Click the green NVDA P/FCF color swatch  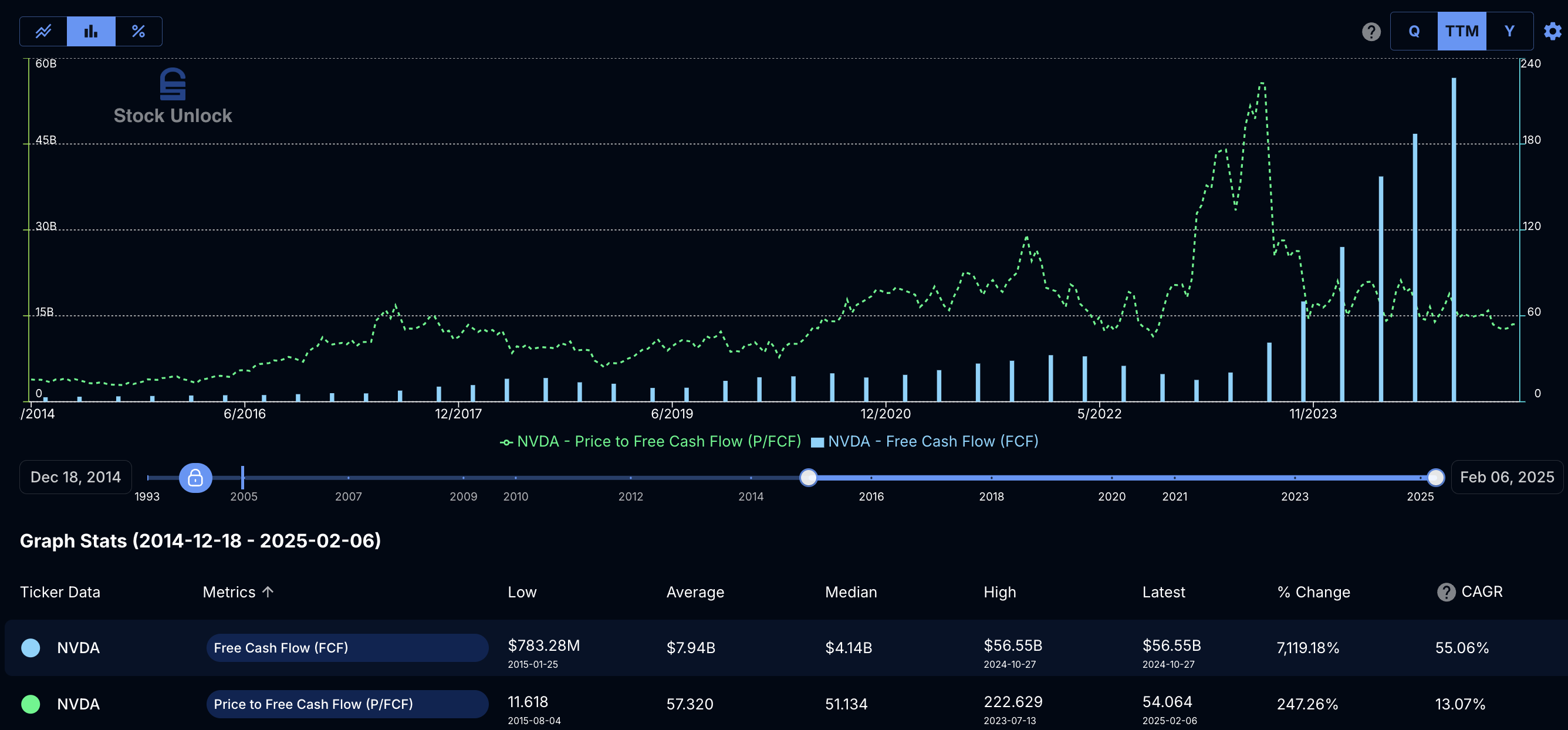[x=31, y=704]
